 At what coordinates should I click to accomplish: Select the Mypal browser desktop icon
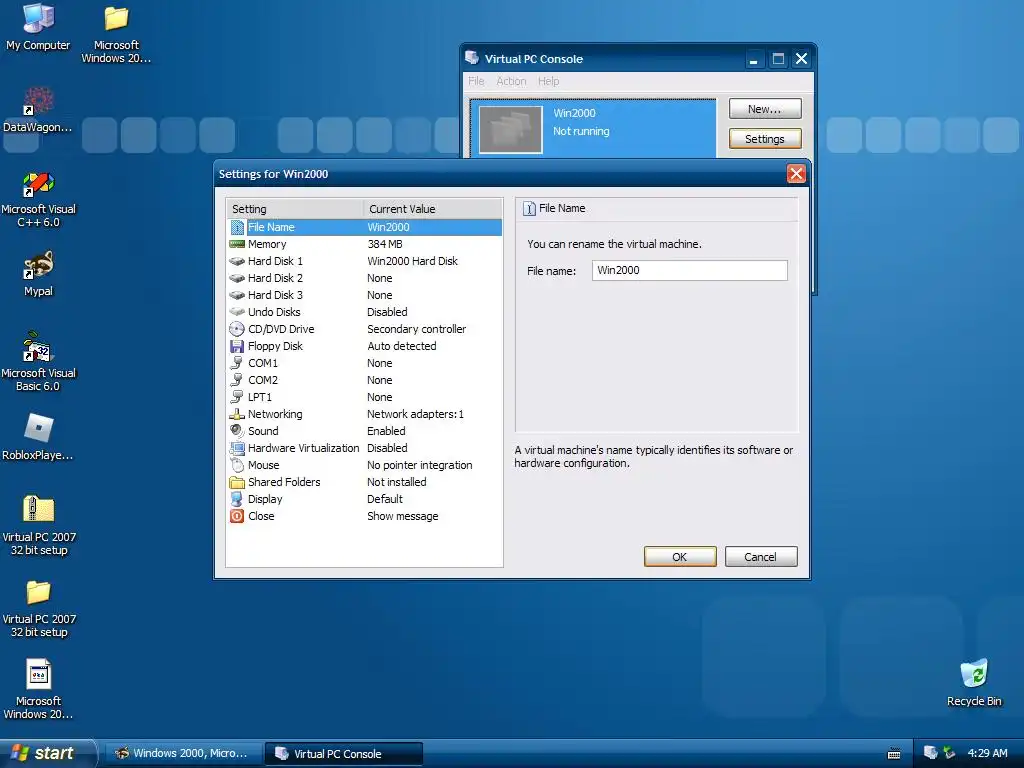[x=39, y=274]
